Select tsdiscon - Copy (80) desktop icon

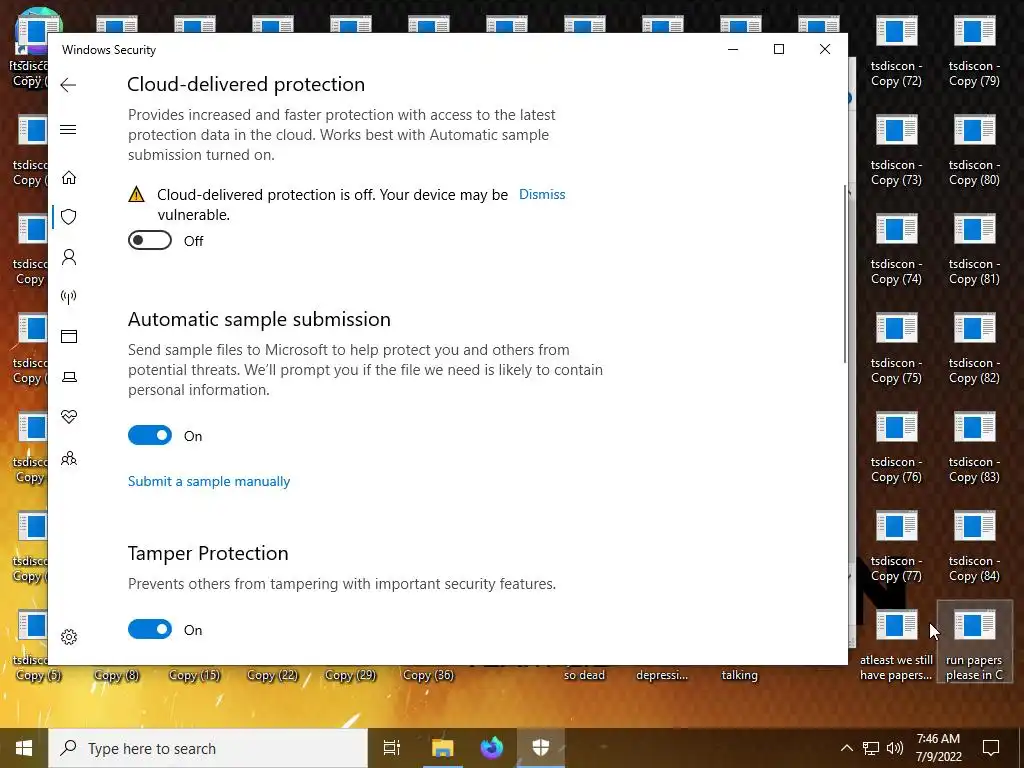pyautogui.click(x=974, y=151)
